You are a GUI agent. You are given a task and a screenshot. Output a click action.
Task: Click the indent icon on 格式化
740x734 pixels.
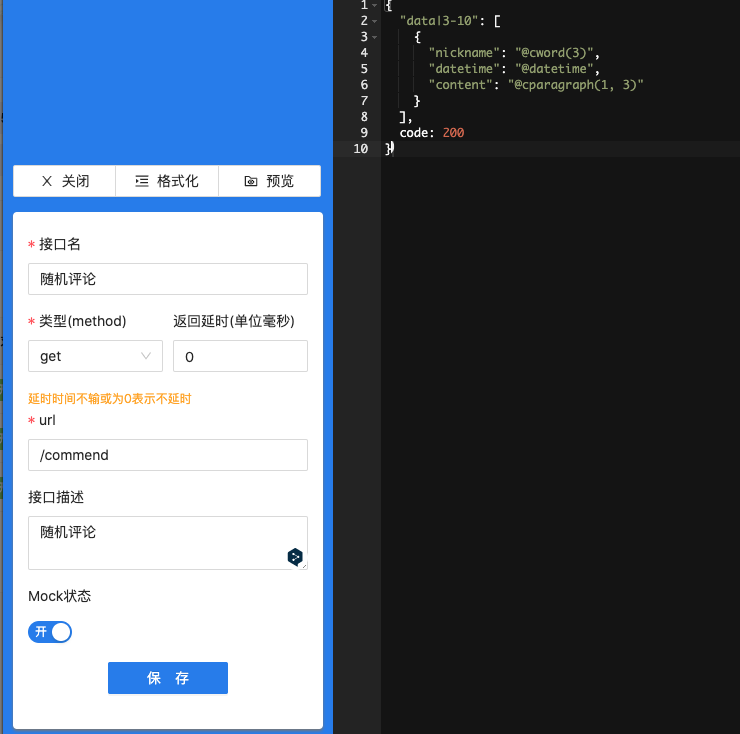coord(142,181)
